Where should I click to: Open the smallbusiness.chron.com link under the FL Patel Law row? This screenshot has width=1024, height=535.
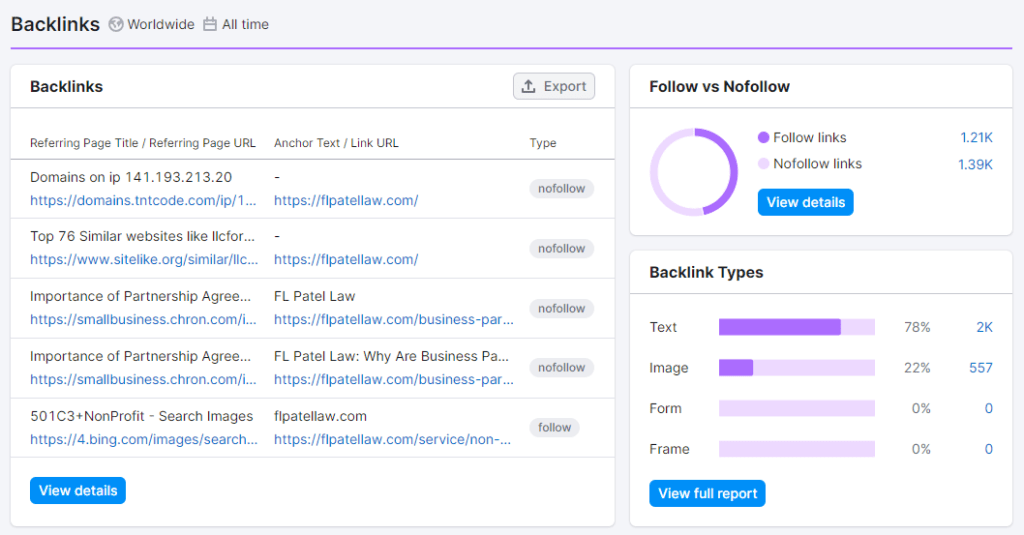pos(143,319)
